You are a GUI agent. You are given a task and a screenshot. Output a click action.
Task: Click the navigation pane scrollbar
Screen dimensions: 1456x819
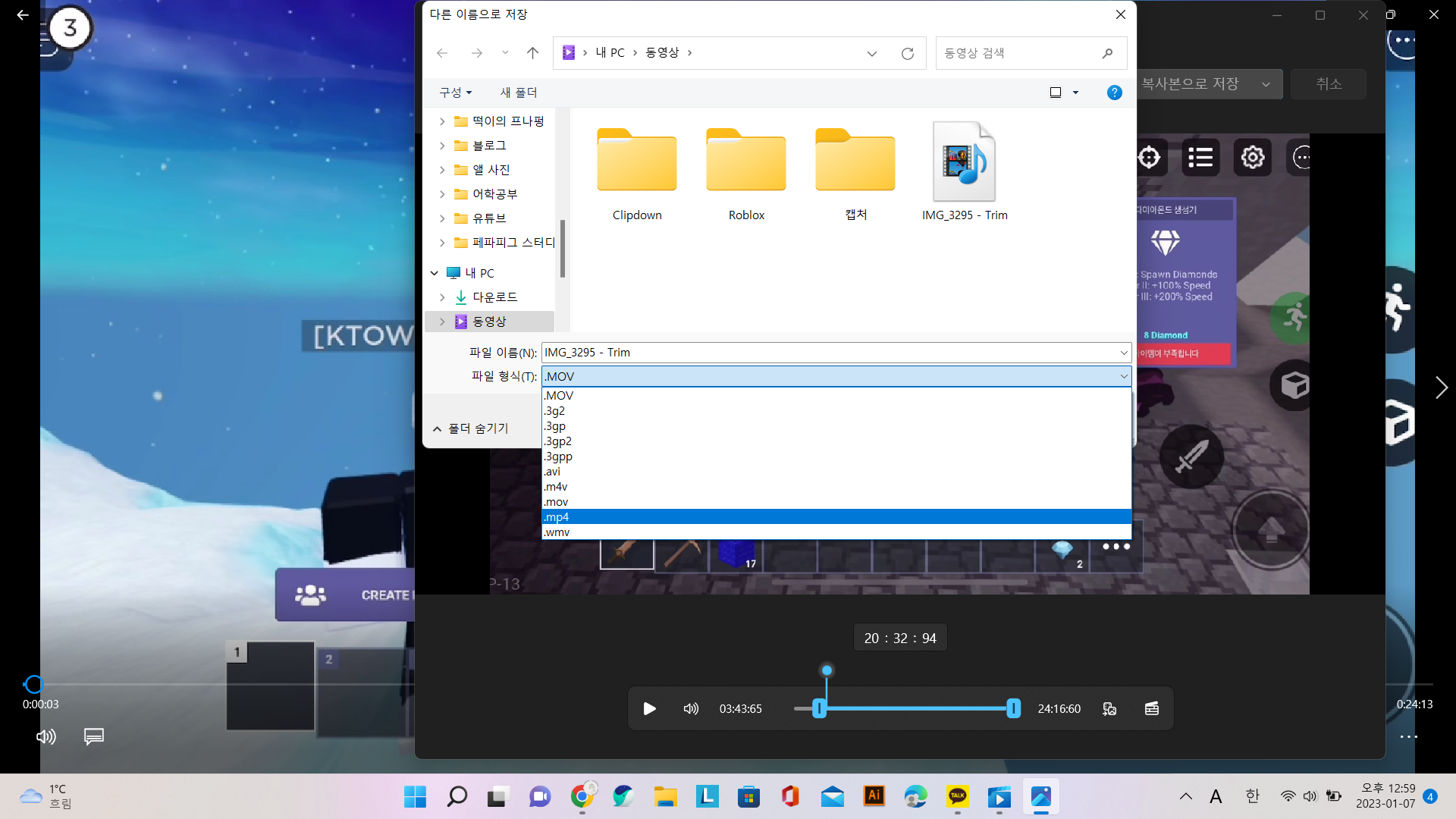[x=562, y=249]
